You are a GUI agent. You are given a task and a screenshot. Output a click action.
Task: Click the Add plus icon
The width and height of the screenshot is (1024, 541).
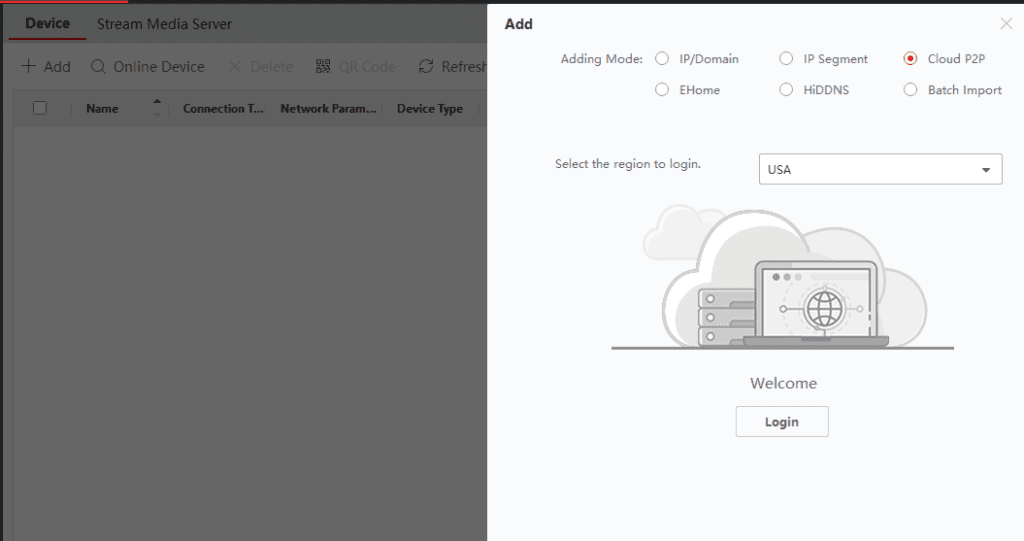tap(29, 67)
